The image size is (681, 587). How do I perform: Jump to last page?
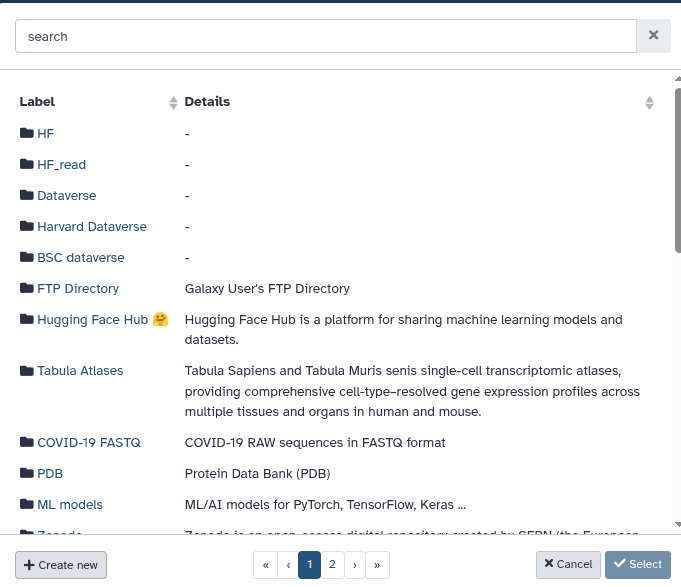pos(377,565)
